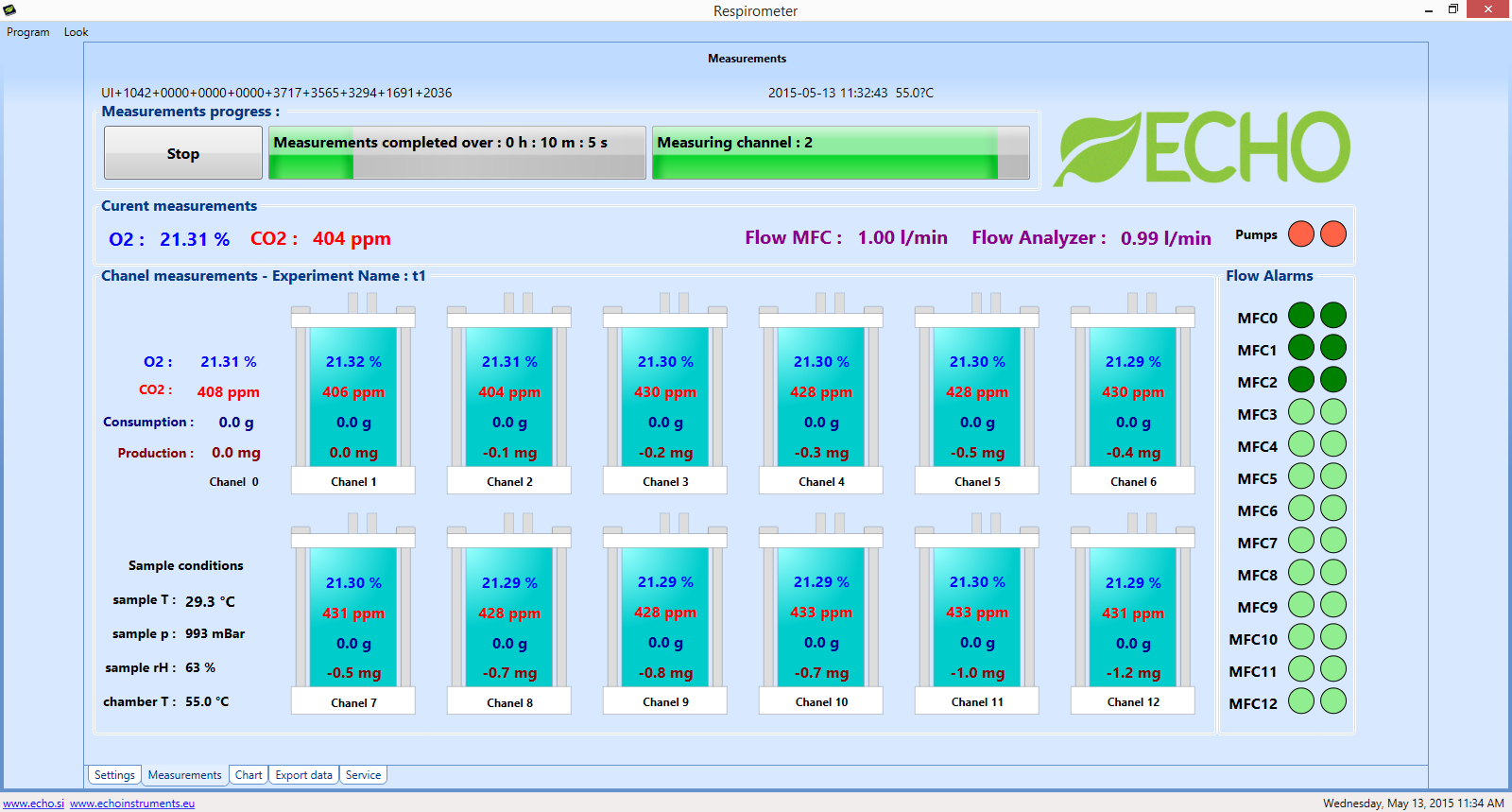1512x812 pixels.
Task: Click the second MFC2 flow alarm indicator
Action: point(1333,380)
